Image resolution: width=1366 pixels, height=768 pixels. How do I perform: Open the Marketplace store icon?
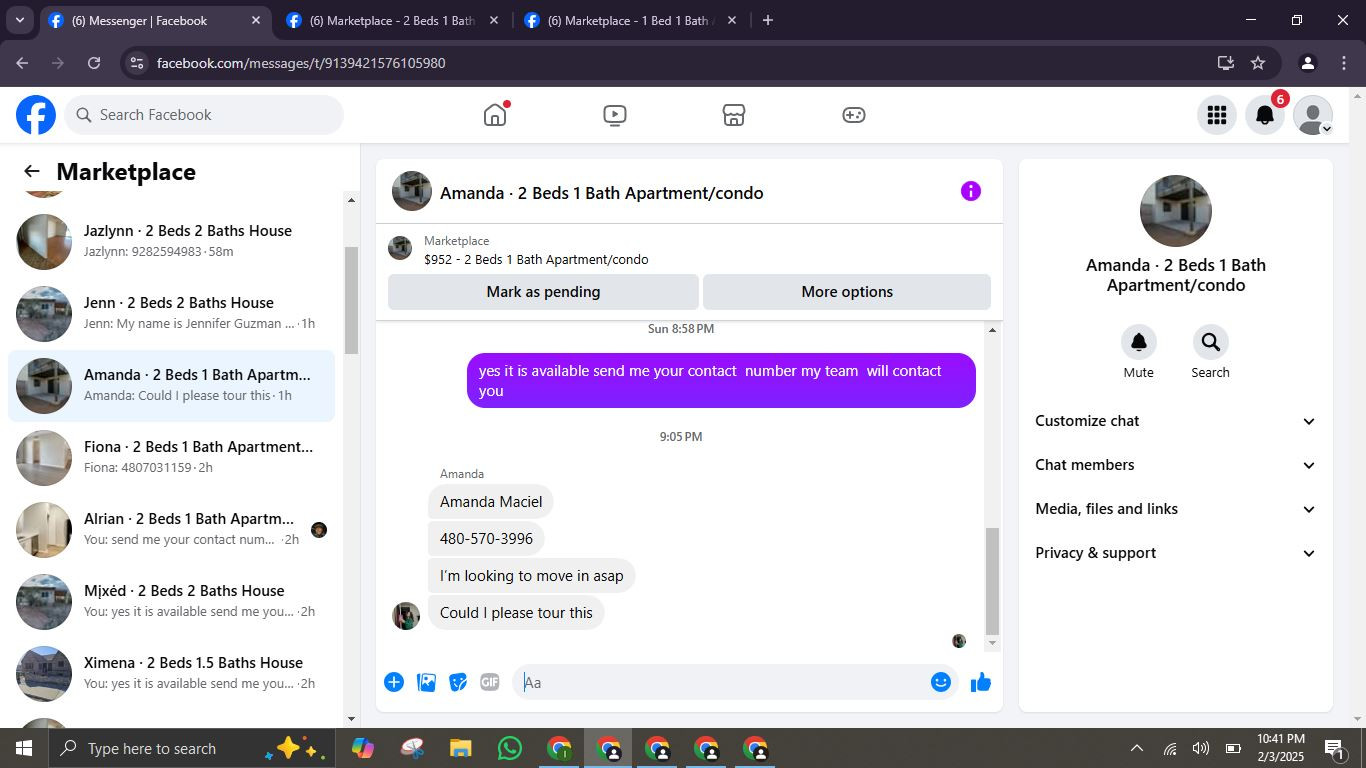pyautogui.click(x=734, y=115)
